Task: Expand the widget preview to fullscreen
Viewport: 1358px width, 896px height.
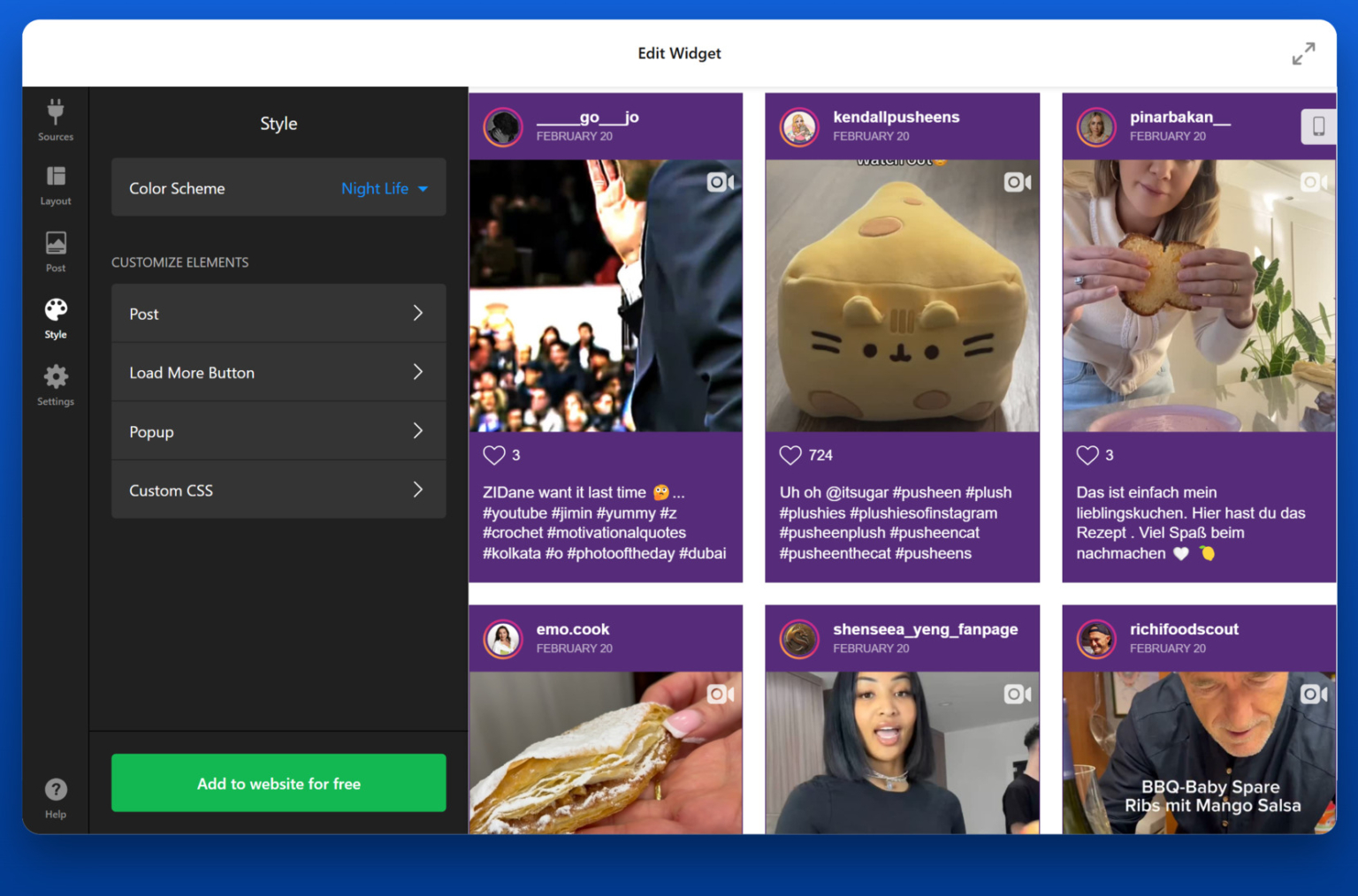Action: [x=1303, y=53]
